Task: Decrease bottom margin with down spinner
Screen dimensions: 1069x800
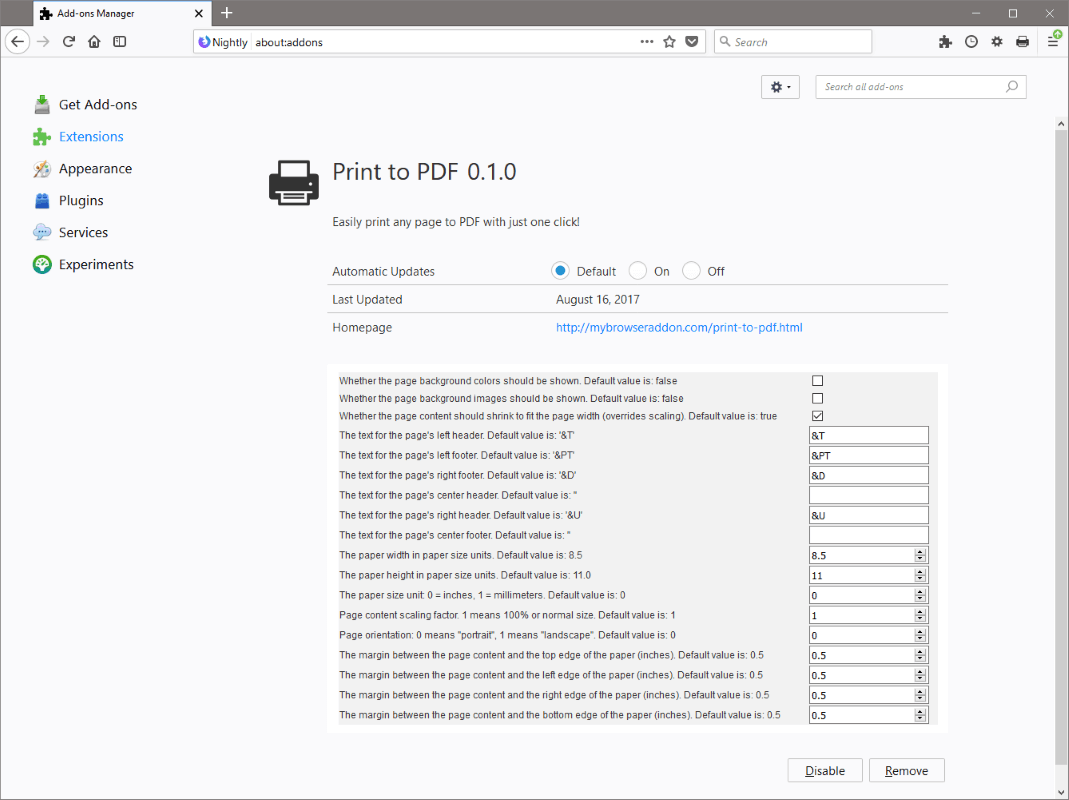Action: pos(920,719)
